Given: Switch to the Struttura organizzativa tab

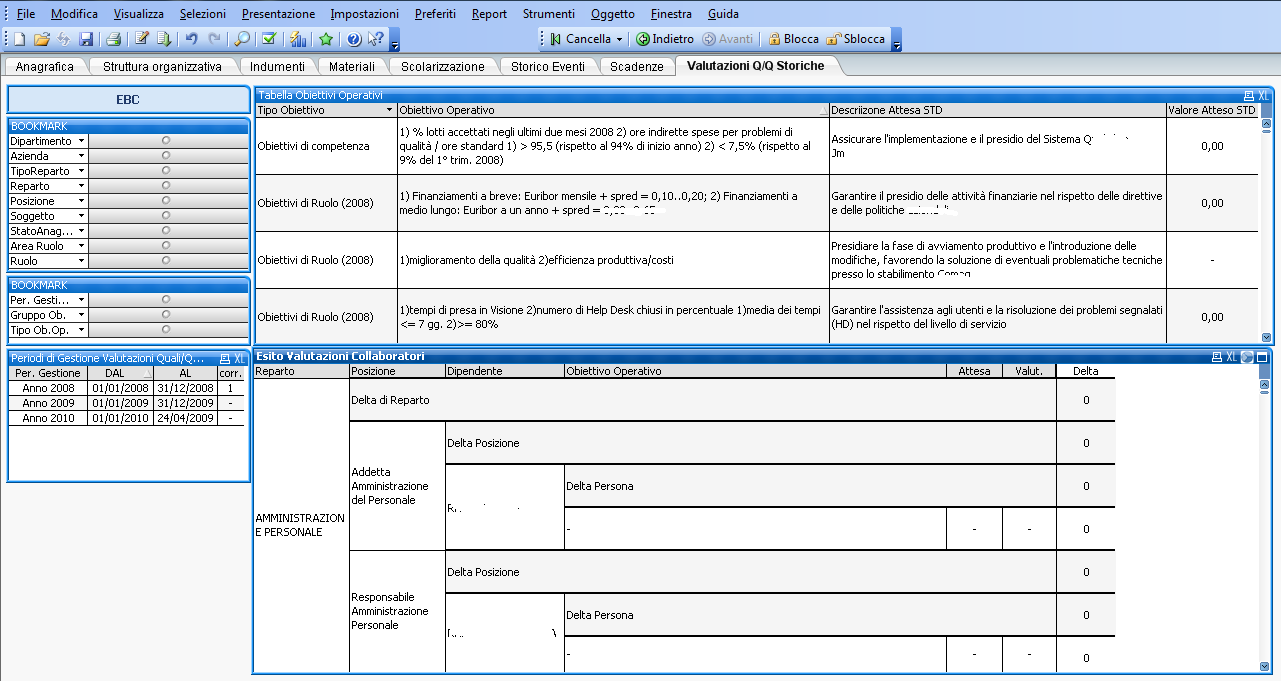Looking at the screenshot, I should [162, 66].
